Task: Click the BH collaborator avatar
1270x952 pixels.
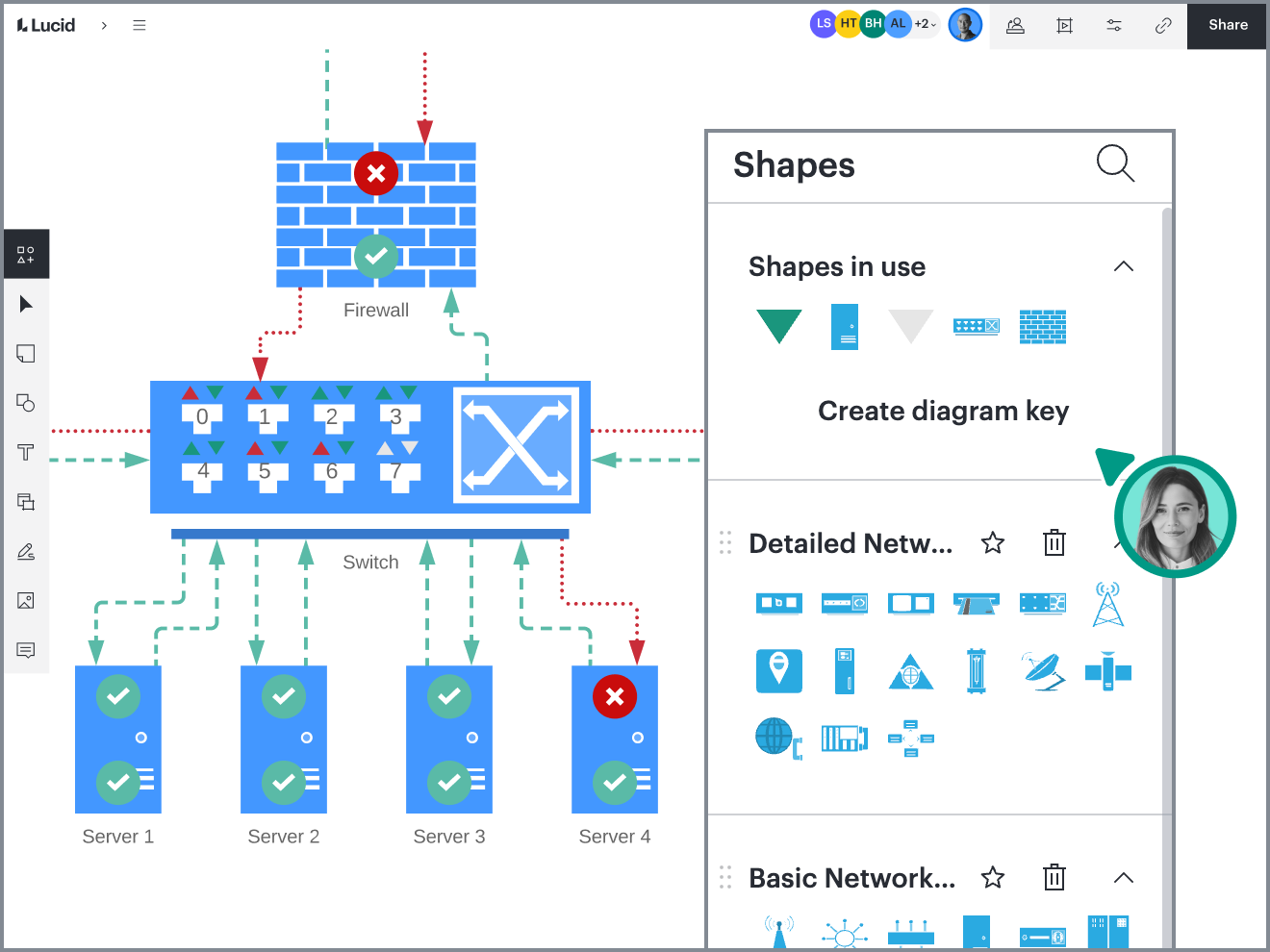Action: point(873,24)
